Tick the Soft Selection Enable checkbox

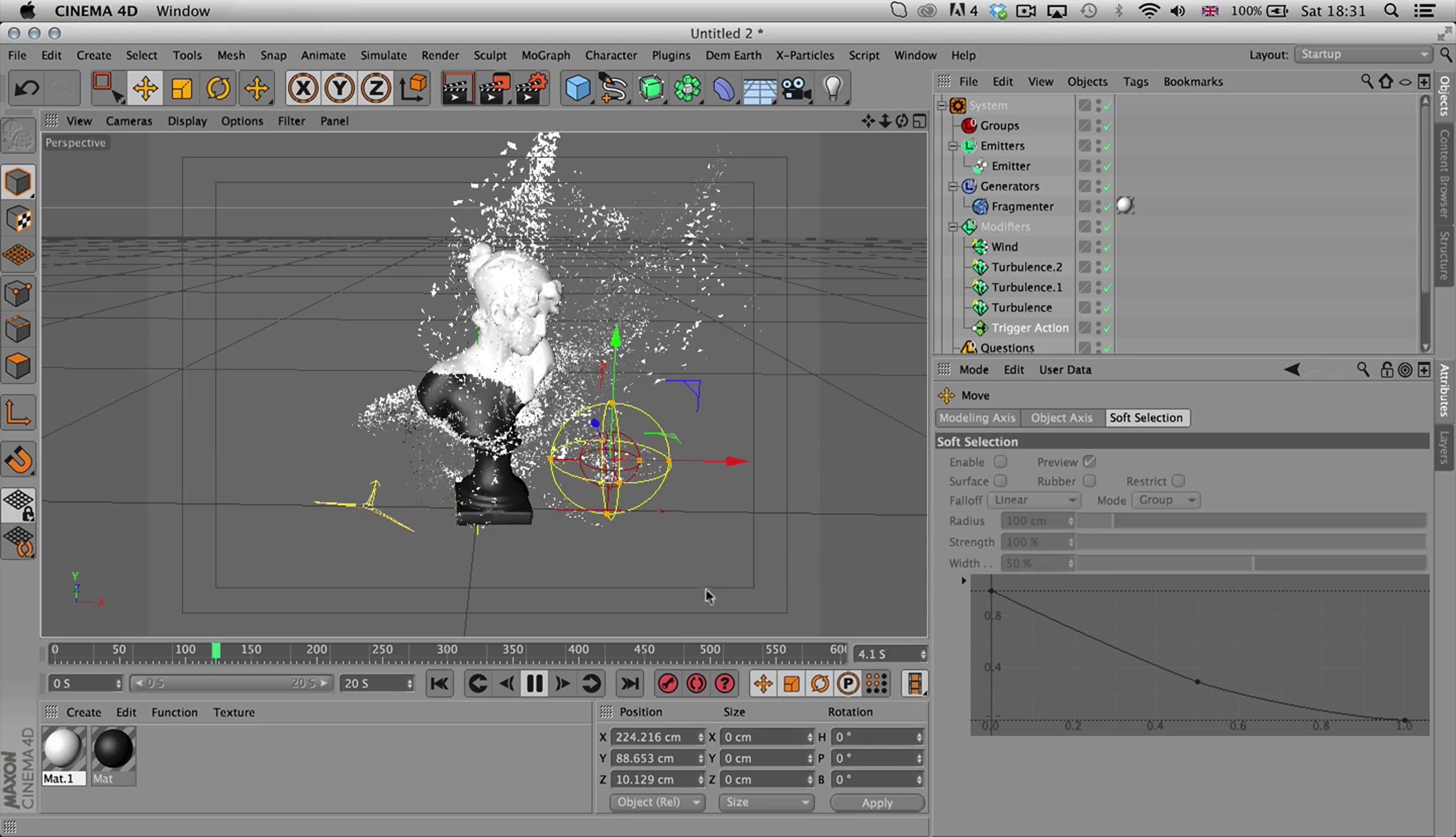[1000, 462]
